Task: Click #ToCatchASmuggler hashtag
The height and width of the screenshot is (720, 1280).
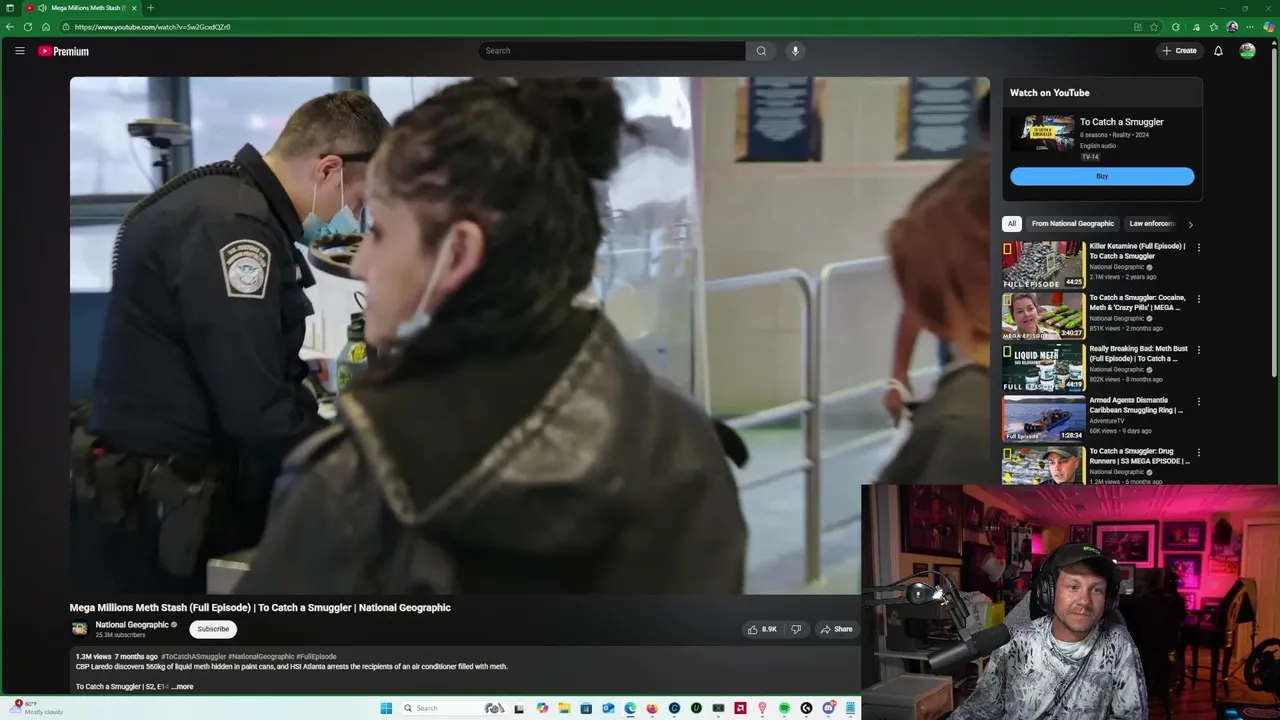Action: pyautogui.click(x=193, y=657)
